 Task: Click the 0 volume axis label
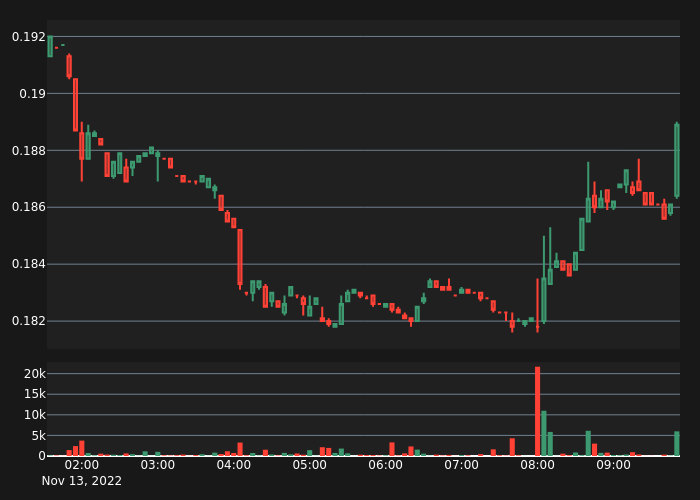[x=42, y=456]
